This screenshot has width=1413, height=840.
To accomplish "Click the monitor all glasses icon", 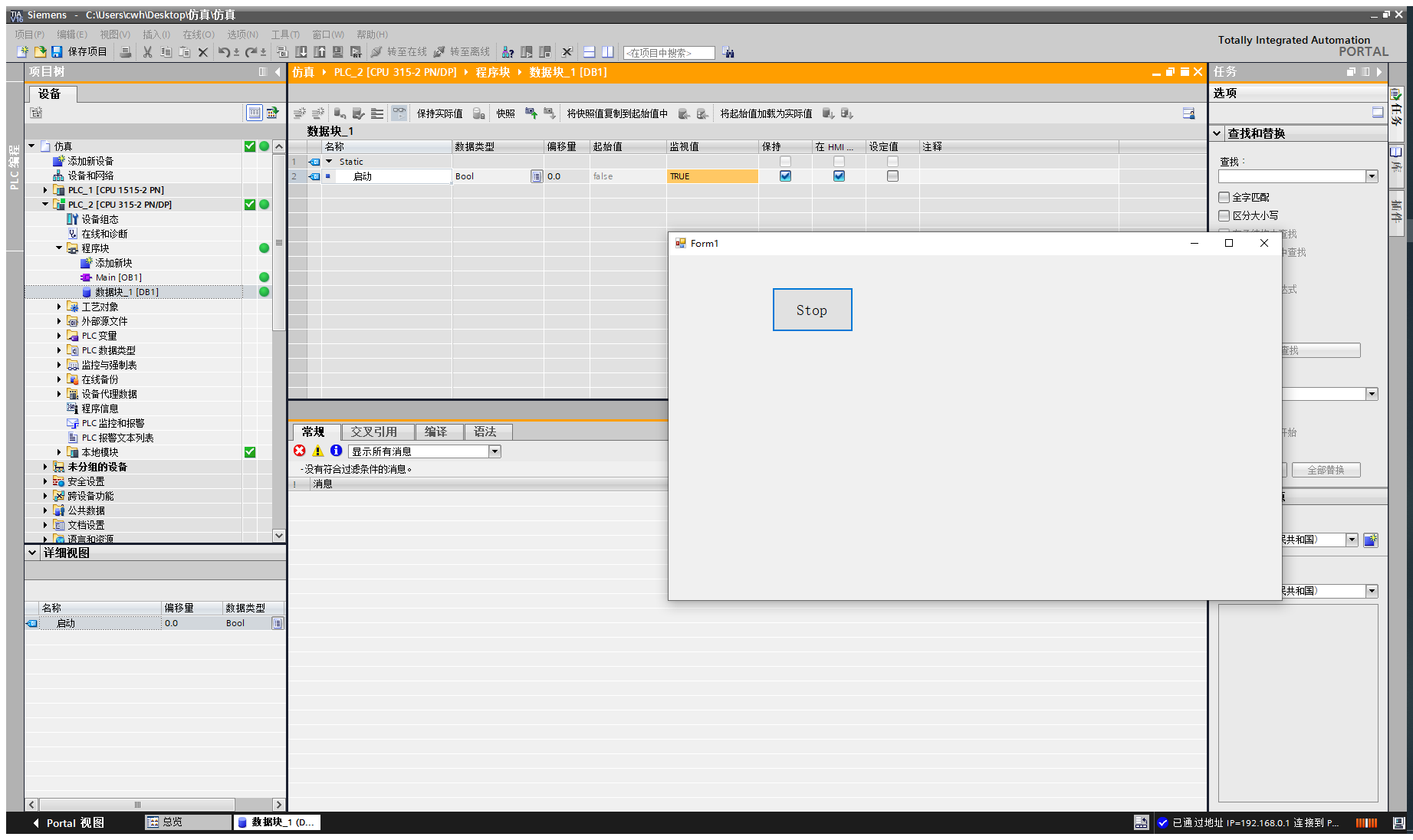I will click(x=399, y=113).
